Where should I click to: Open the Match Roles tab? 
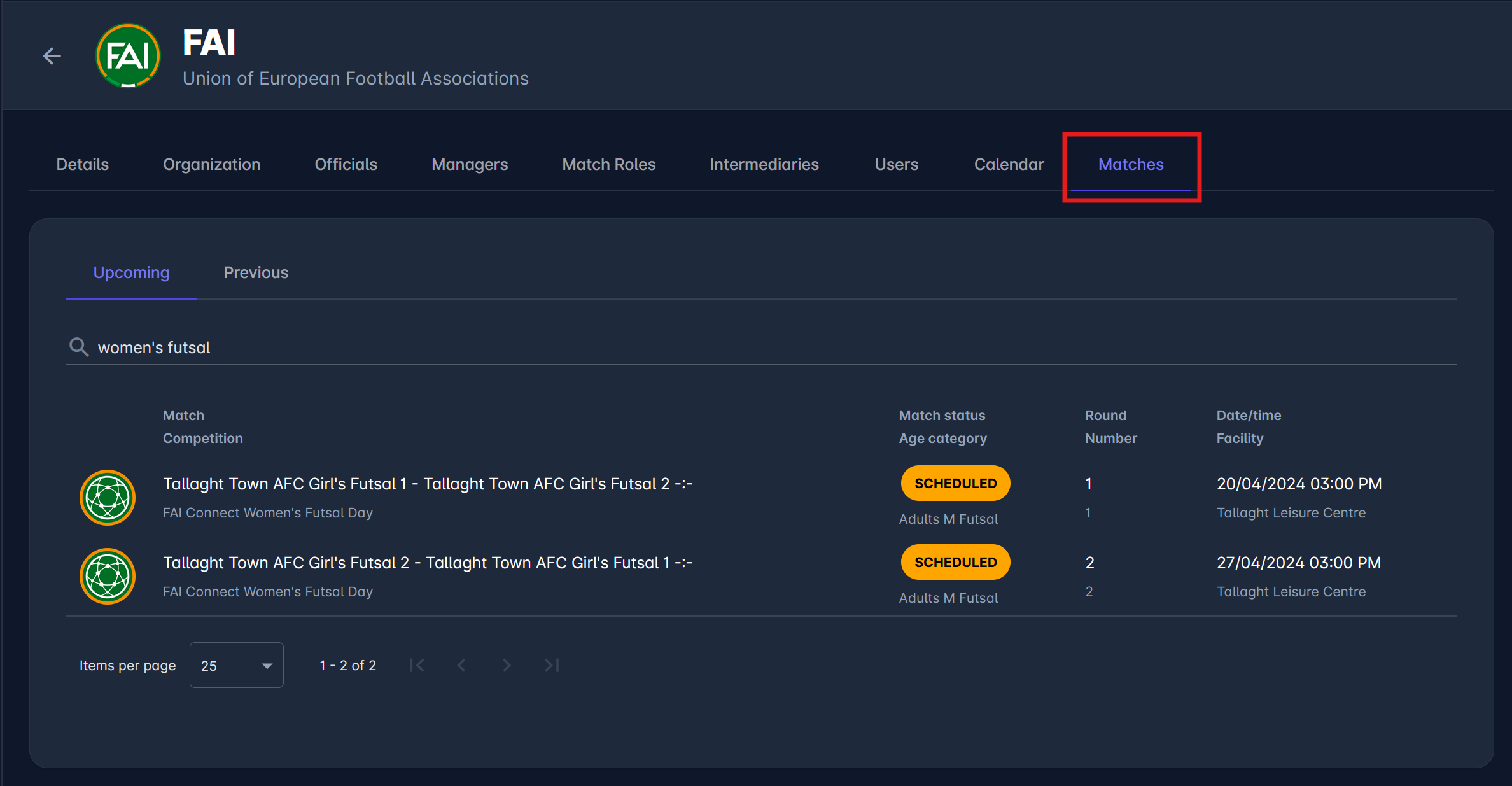[x=609, y=164]
